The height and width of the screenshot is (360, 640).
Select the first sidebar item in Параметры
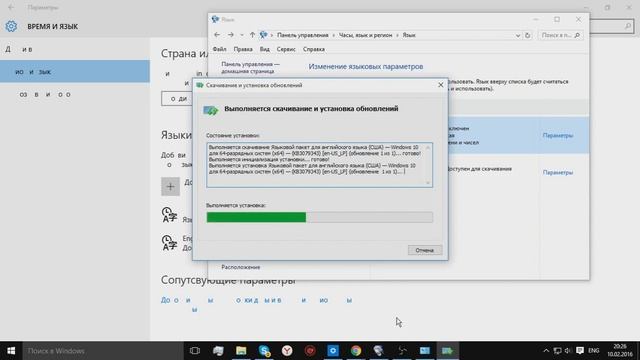point(75,49)
